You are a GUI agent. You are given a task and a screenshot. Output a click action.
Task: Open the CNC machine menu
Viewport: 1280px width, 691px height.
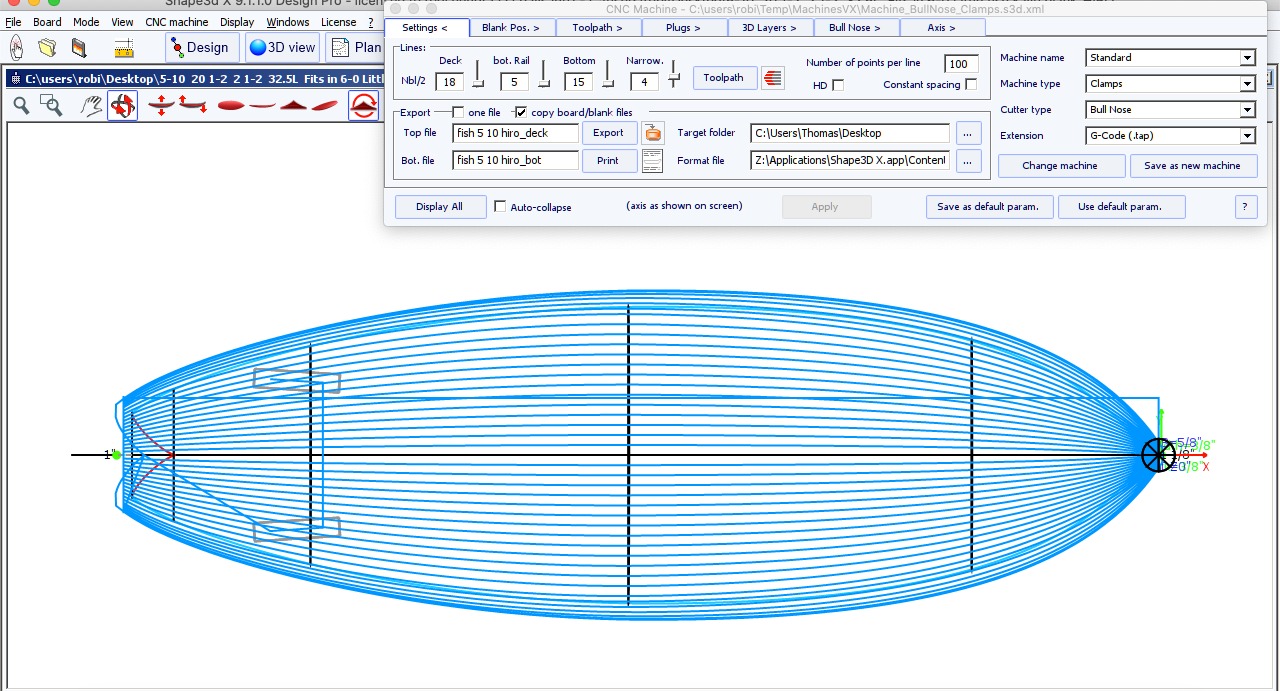pyautogui.click(x=177, y=22)
